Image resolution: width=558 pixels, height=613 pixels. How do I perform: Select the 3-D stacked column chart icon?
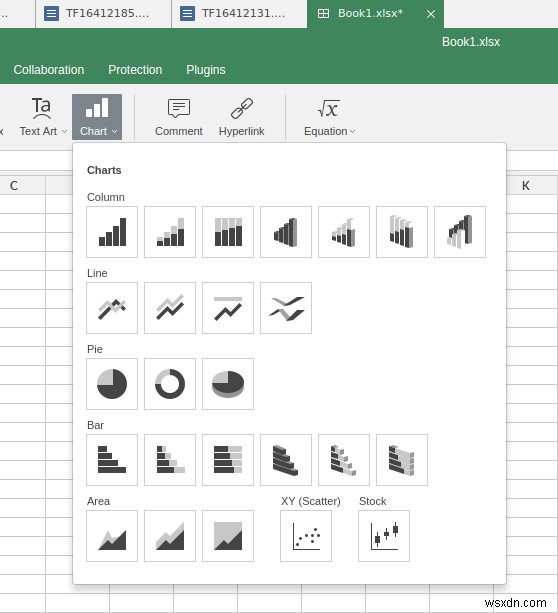point(344,232)
